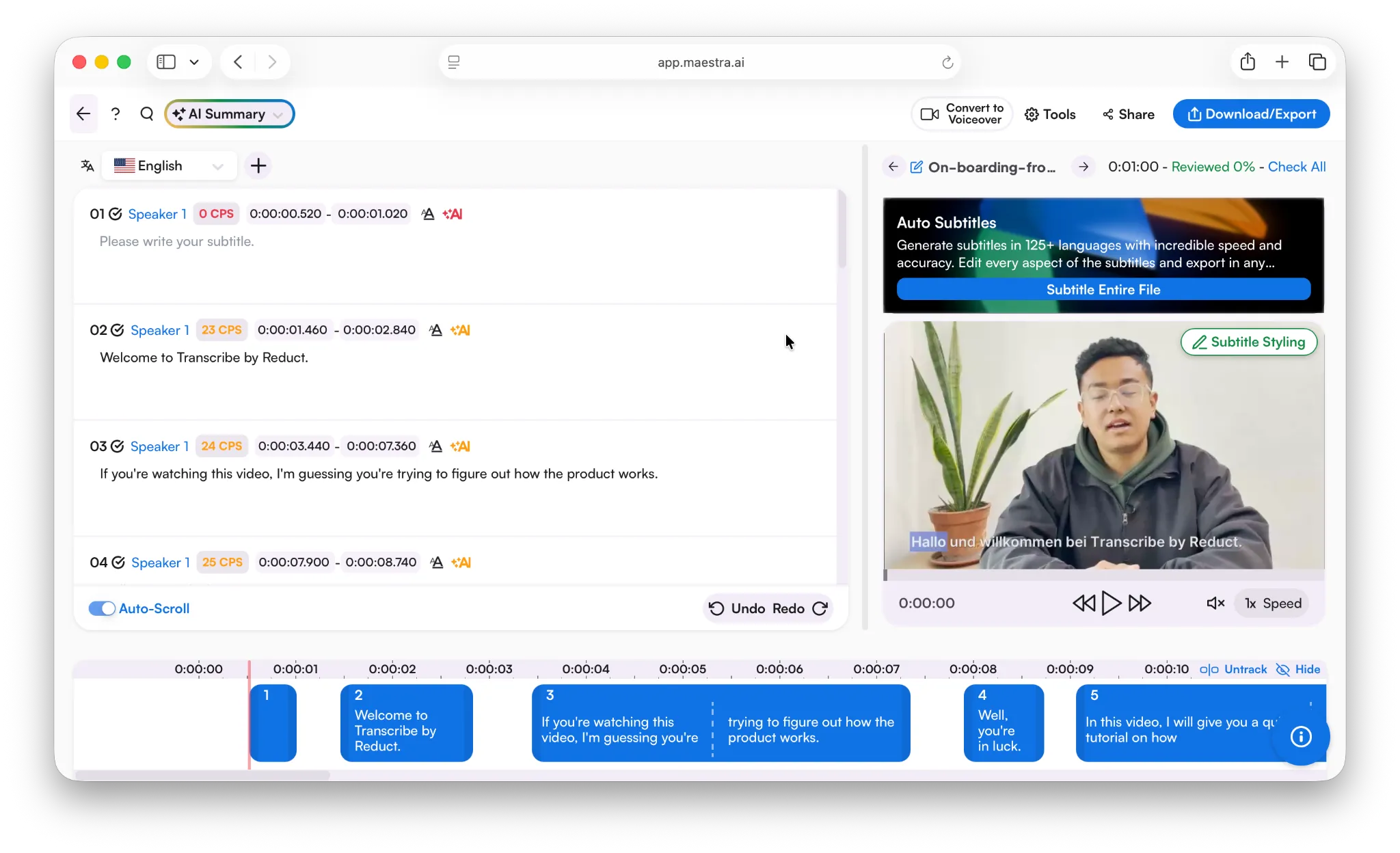Viewport: 1400px width, 853px height.
Task: Click Convert to Voiceover
Action: coord(962,114)
